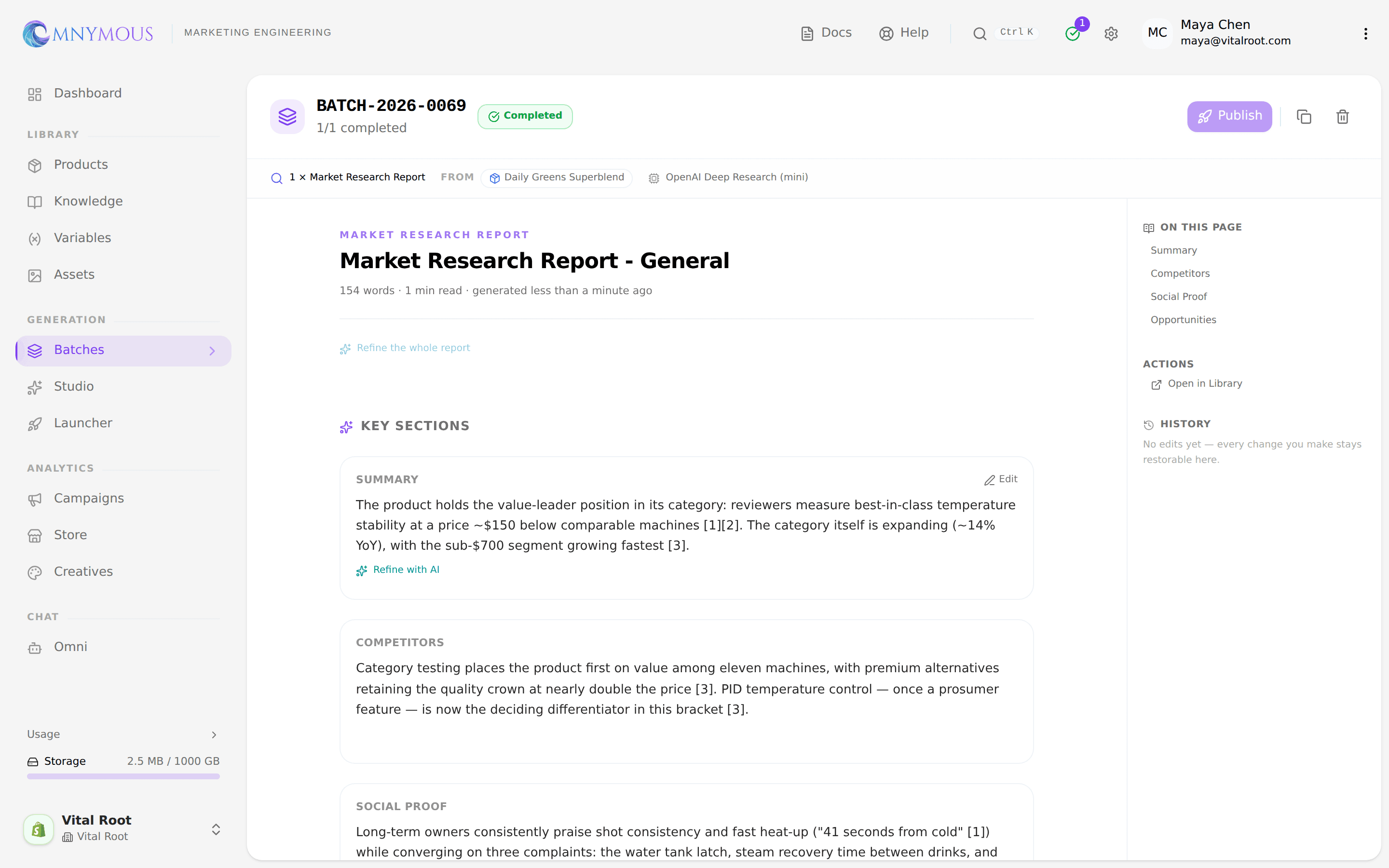
Task: Select Batches in the sidebar
Action: click(x=123, y=350)
